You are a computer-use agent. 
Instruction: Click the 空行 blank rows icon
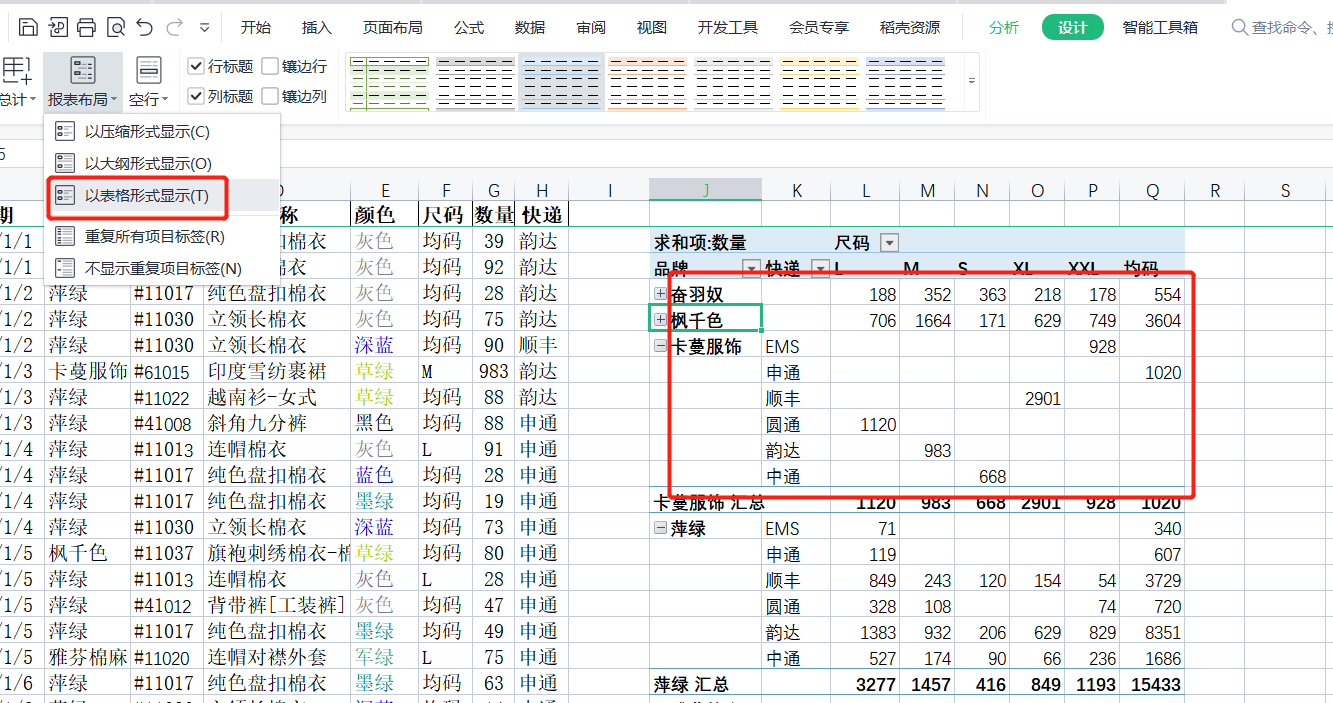click(149, 81)
